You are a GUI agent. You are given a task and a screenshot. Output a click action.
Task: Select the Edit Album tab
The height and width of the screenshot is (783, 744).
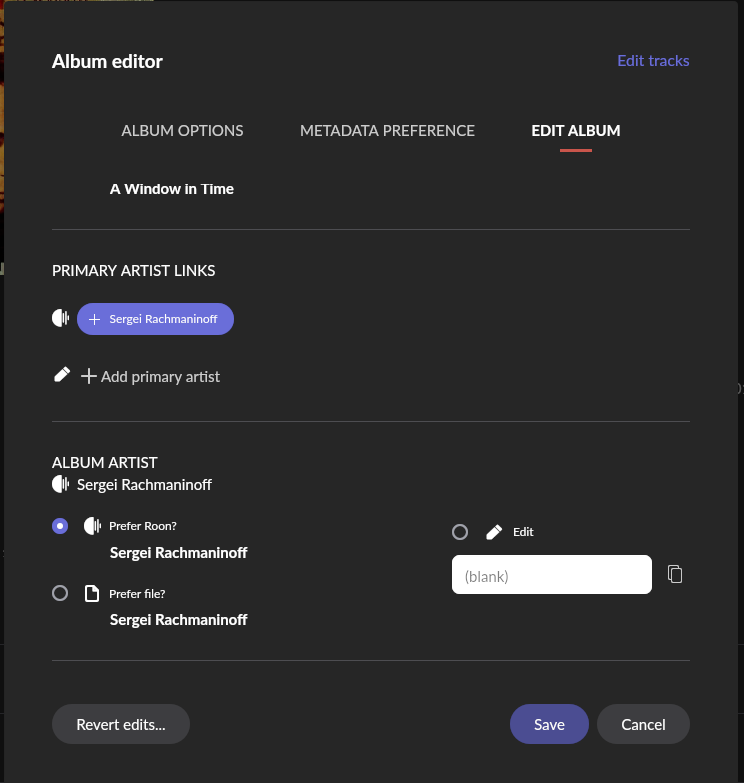click(x=576, y=131)
